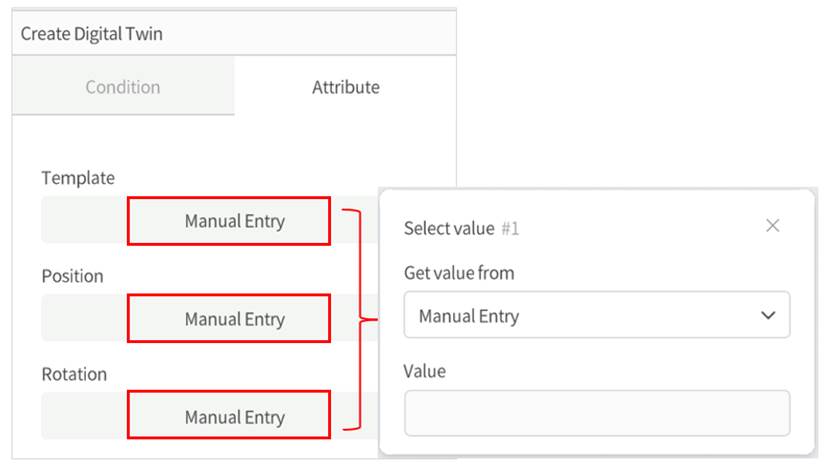
Task: Click the Value label above input
Action: pos(424,371)
